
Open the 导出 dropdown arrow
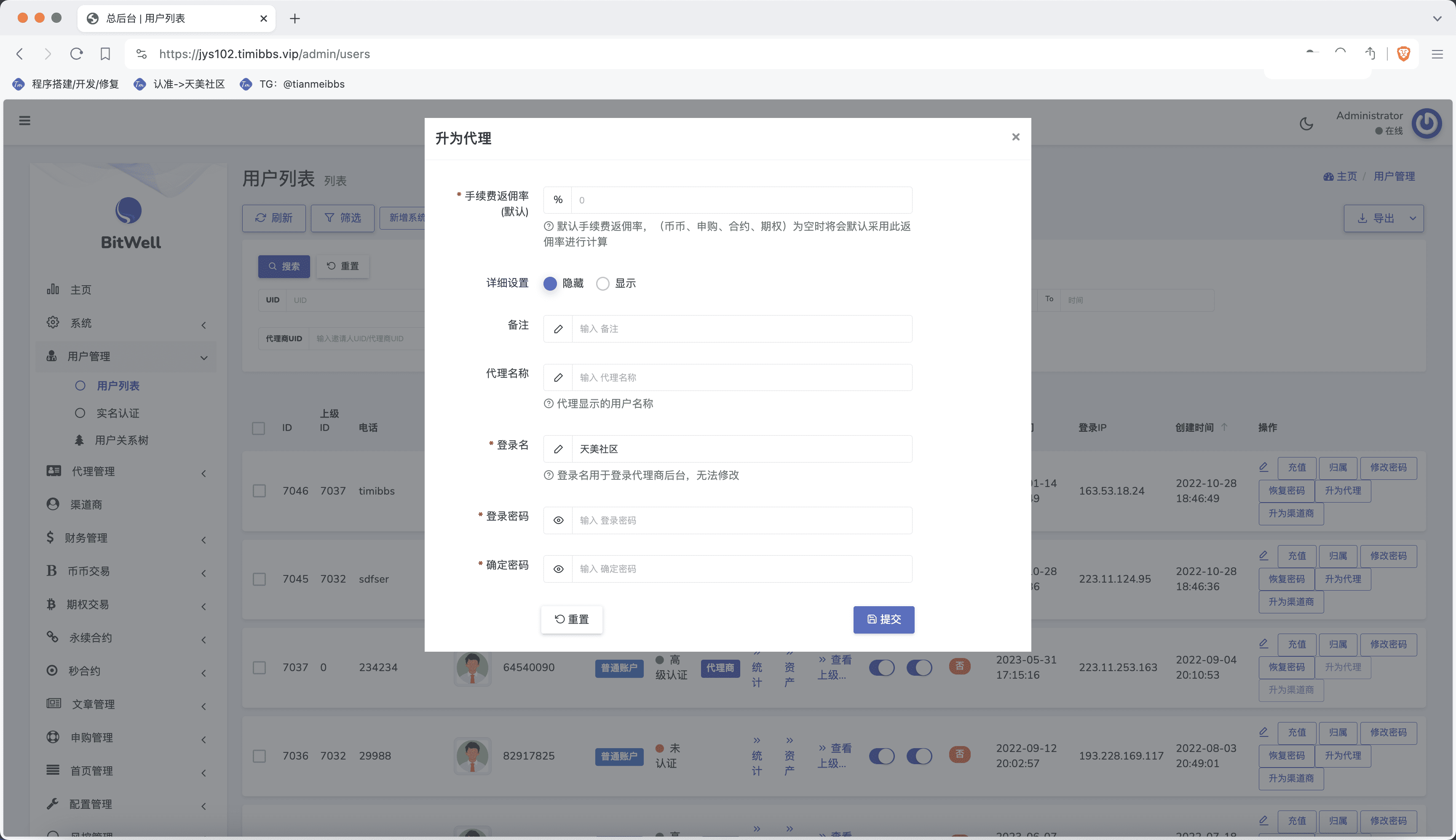point(1412,218)
